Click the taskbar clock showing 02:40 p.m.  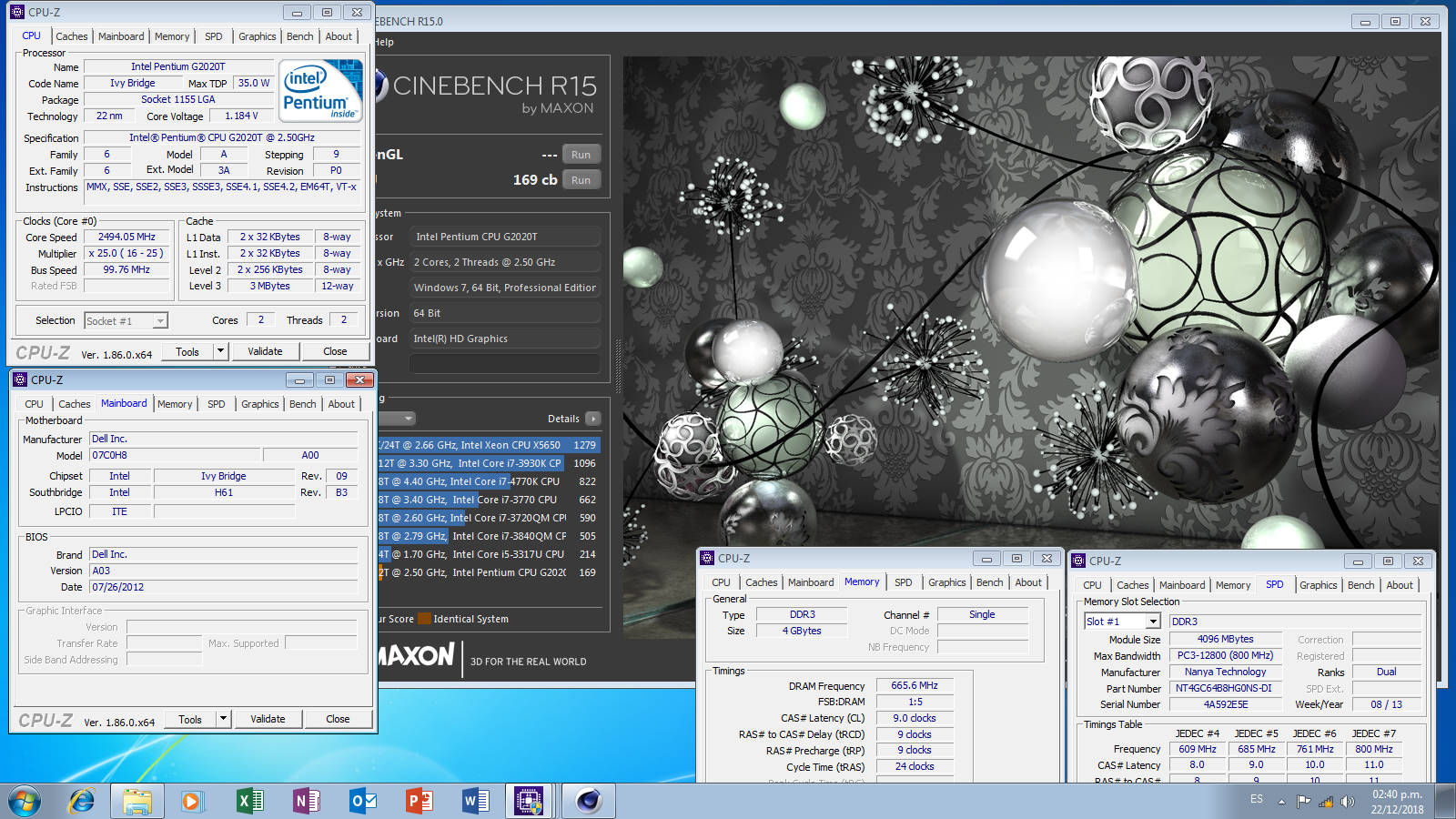1398,802
